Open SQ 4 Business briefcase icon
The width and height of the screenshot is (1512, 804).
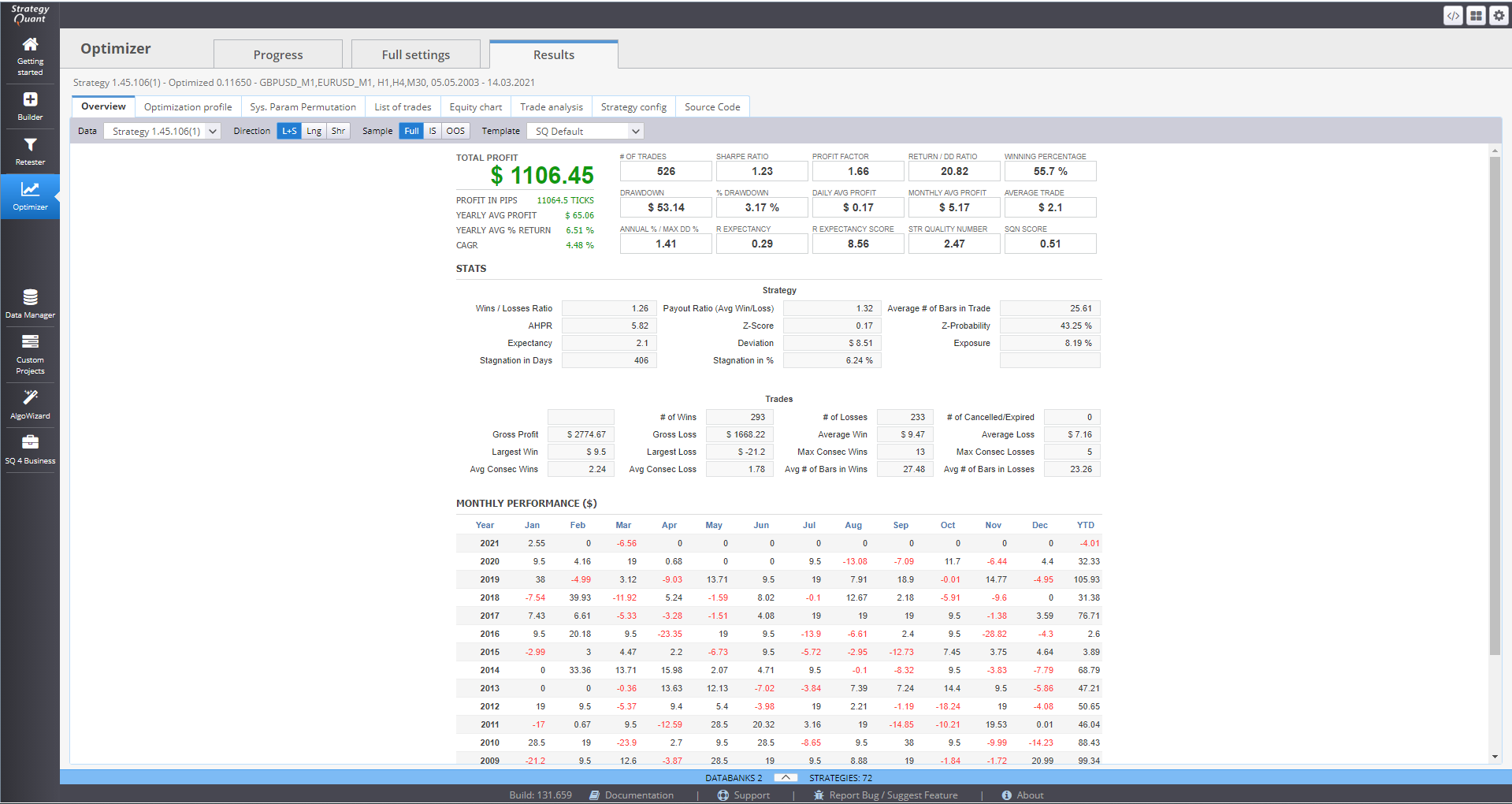(x=30, y=442)
